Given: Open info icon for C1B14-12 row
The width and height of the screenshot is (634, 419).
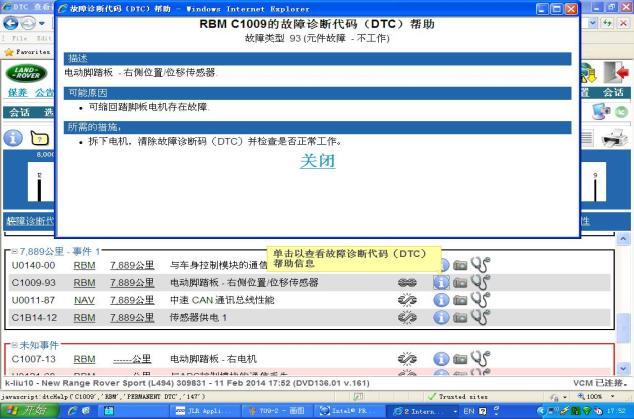Looking at the screenshot, I should [x=441, y=317].
